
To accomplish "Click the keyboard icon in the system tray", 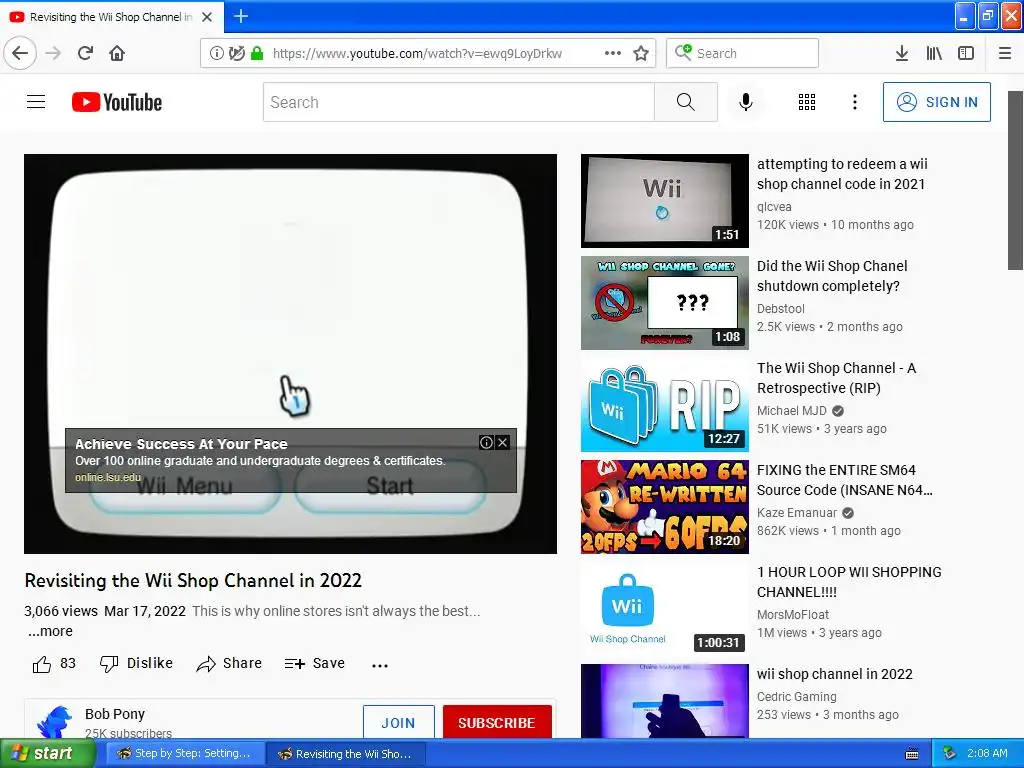I will [x=912, y=754].
